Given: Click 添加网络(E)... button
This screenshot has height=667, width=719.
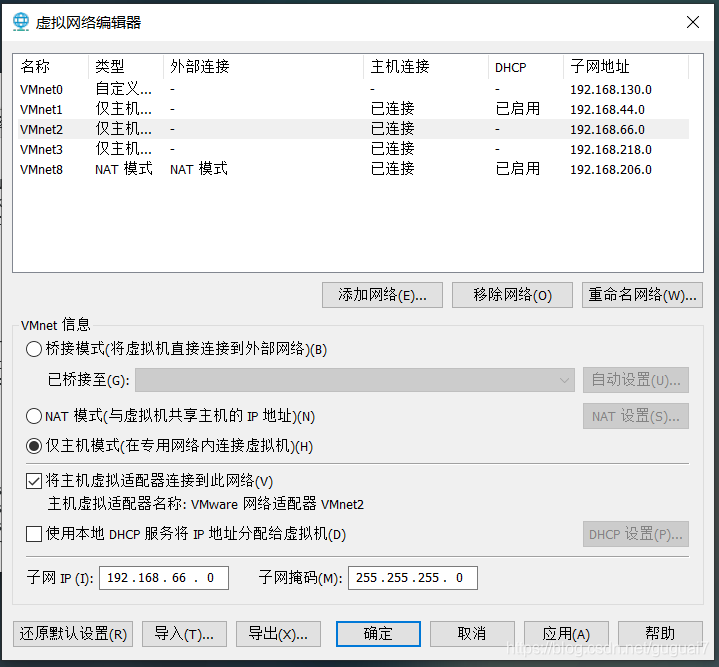Looking at the screenshot, I should point(382,295).
